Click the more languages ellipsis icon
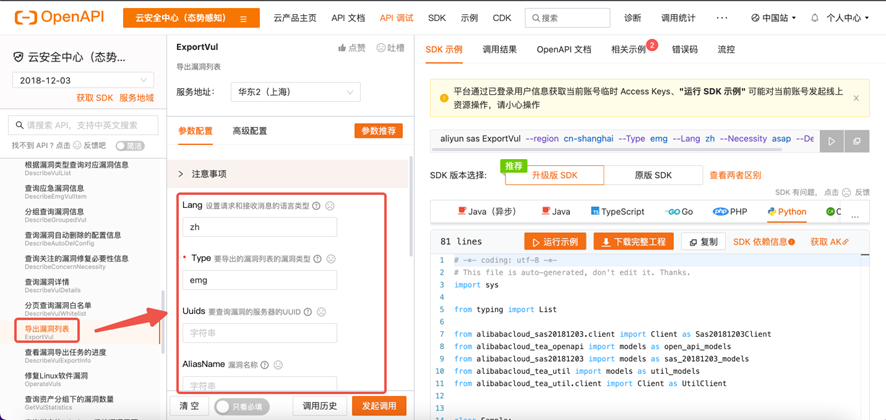886x420 pixels. coord(855,217)
